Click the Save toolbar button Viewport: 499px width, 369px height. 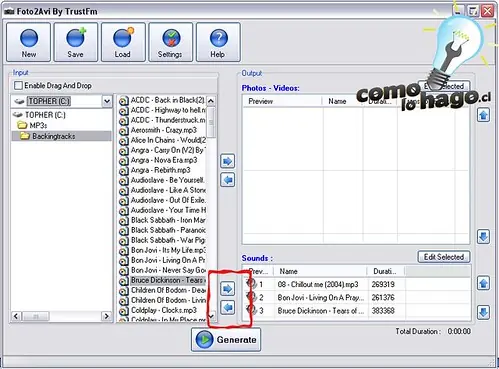click(76, 42)
